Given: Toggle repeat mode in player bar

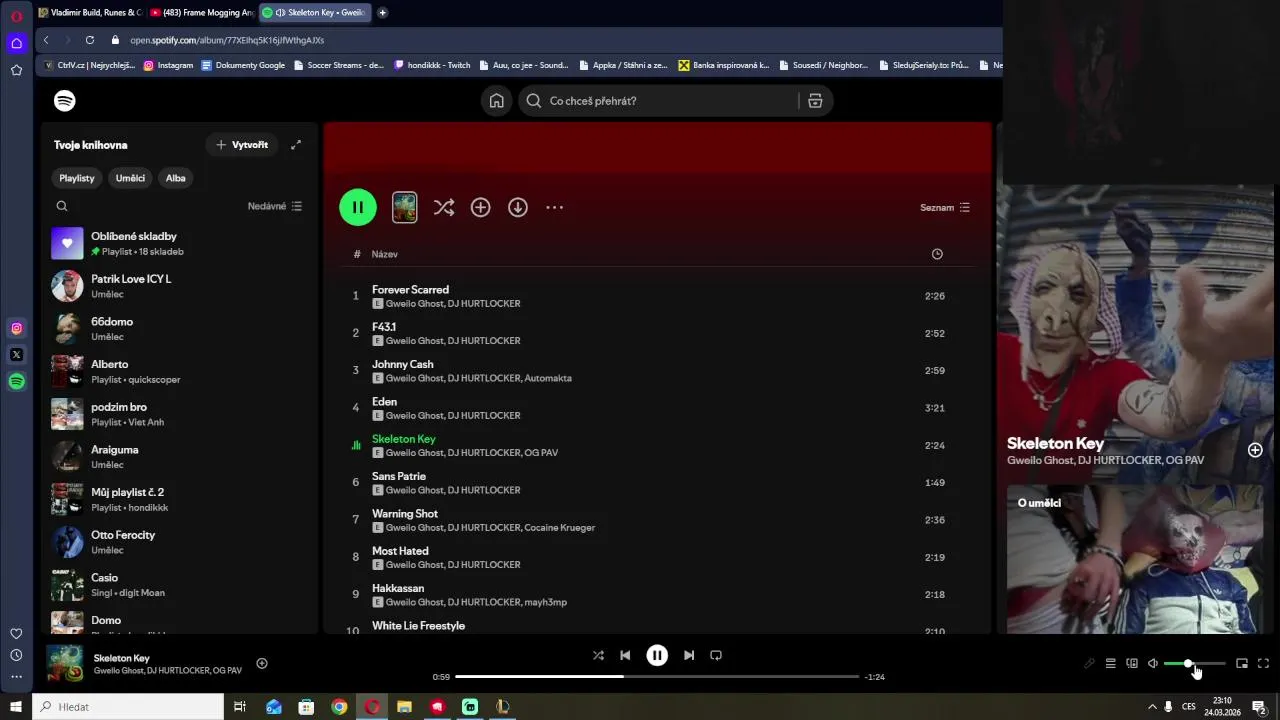Looking at the screenshot, I should coord(716,656).
